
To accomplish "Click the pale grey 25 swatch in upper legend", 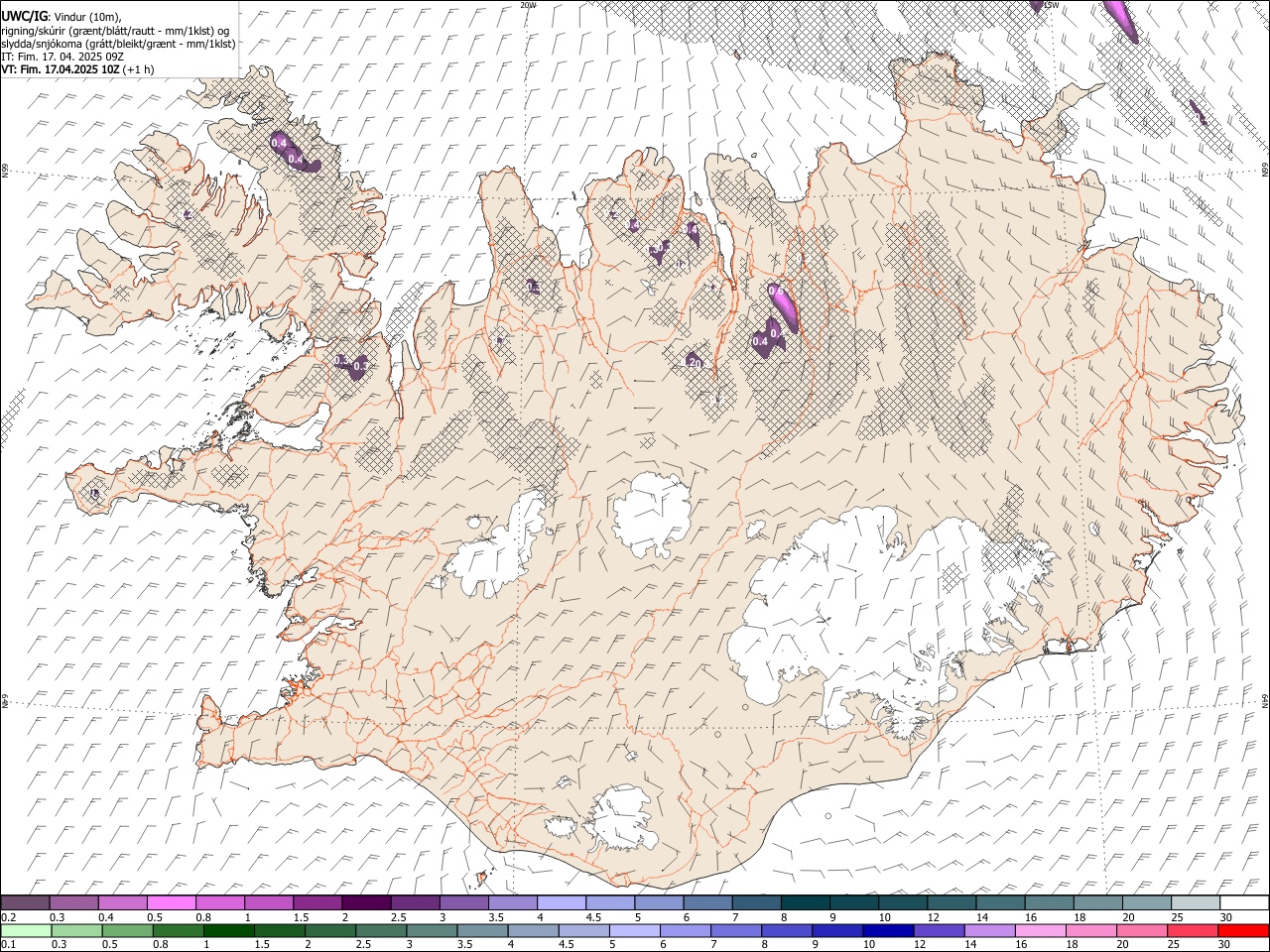I will (x=1196, y=902).
